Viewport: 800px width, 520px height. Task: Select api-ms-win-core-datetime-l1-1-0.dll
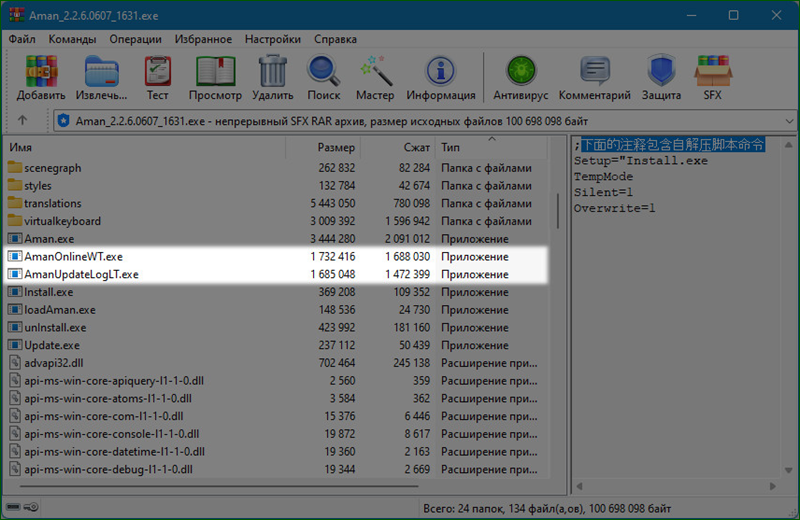114,452
